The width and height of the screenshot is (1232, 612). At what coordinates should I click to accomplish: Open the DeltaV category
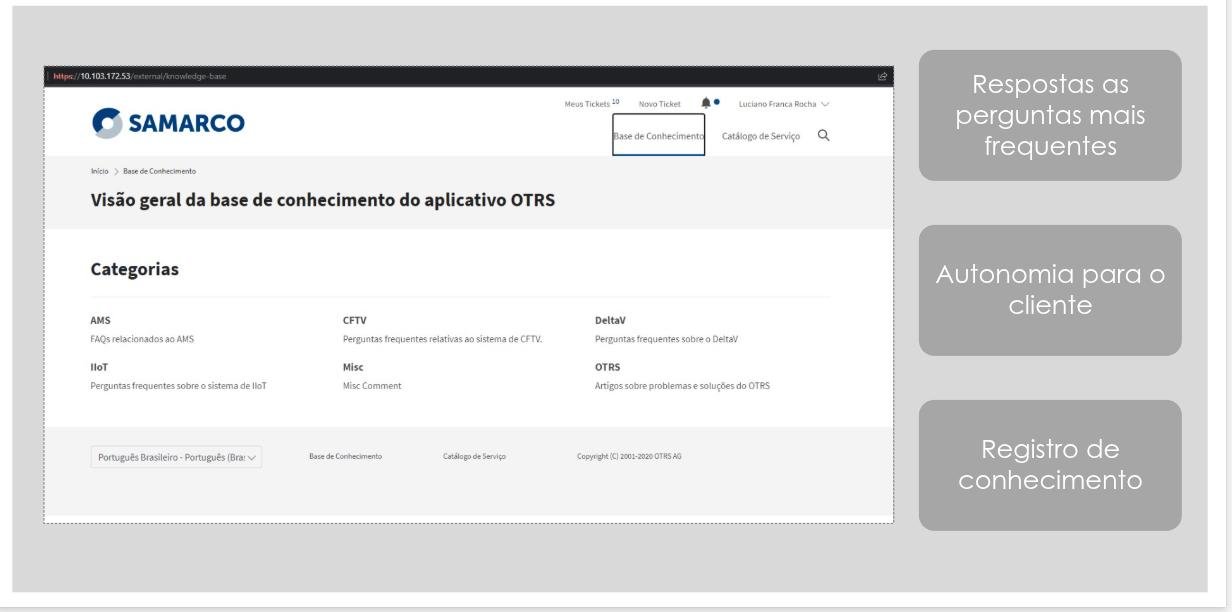[610, 321]
